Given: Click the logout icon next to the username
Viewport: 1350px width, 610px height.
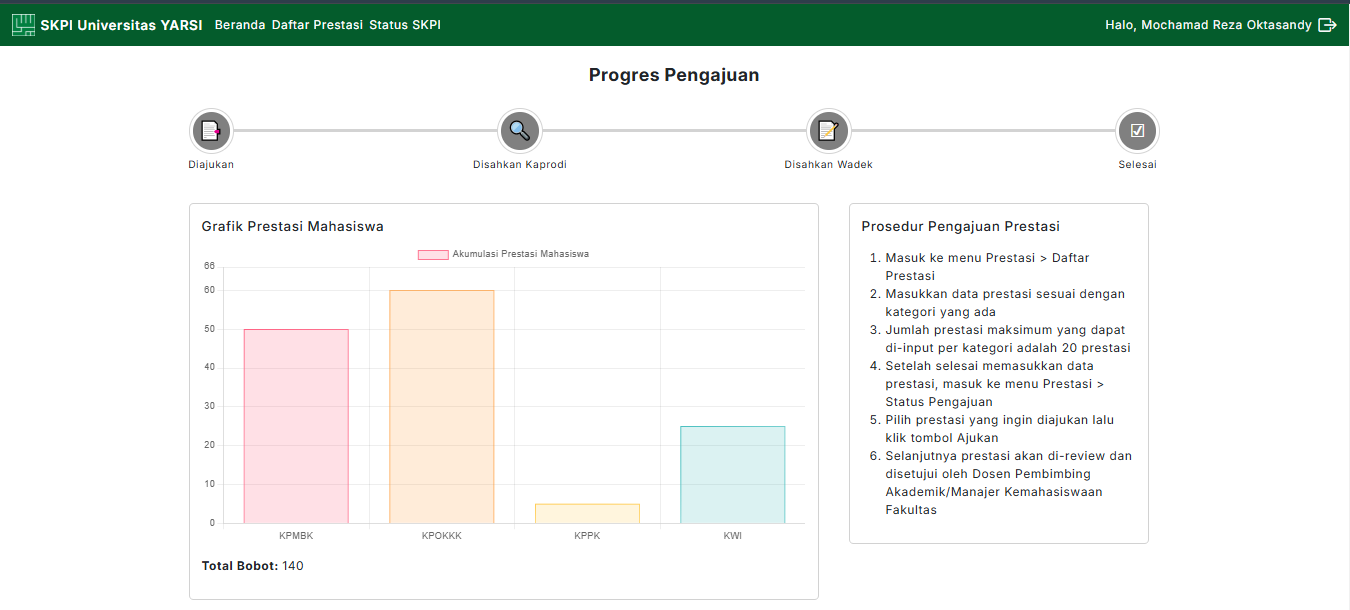Looking at the screenshot, I should [1327, 25].
